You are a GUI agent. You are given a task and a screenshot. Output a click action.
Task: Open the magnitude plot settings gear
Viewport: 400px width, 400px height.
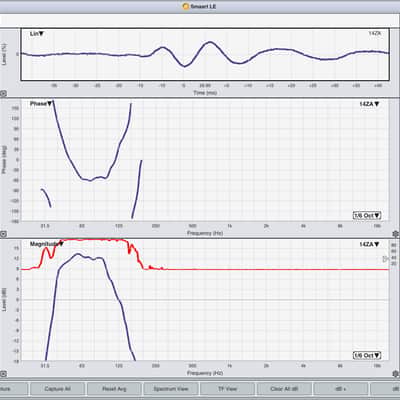[396, 374]
